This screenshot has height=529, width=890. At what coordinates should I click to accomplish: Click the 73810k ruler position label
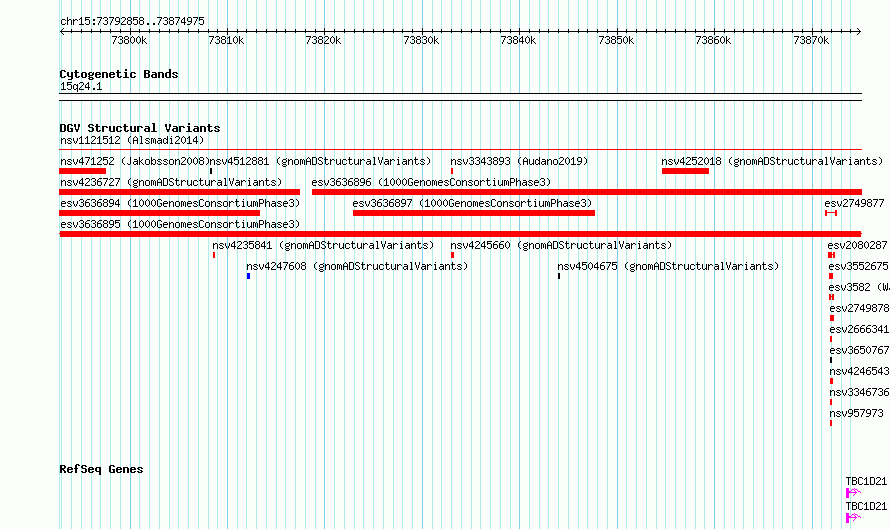(226, 40)
